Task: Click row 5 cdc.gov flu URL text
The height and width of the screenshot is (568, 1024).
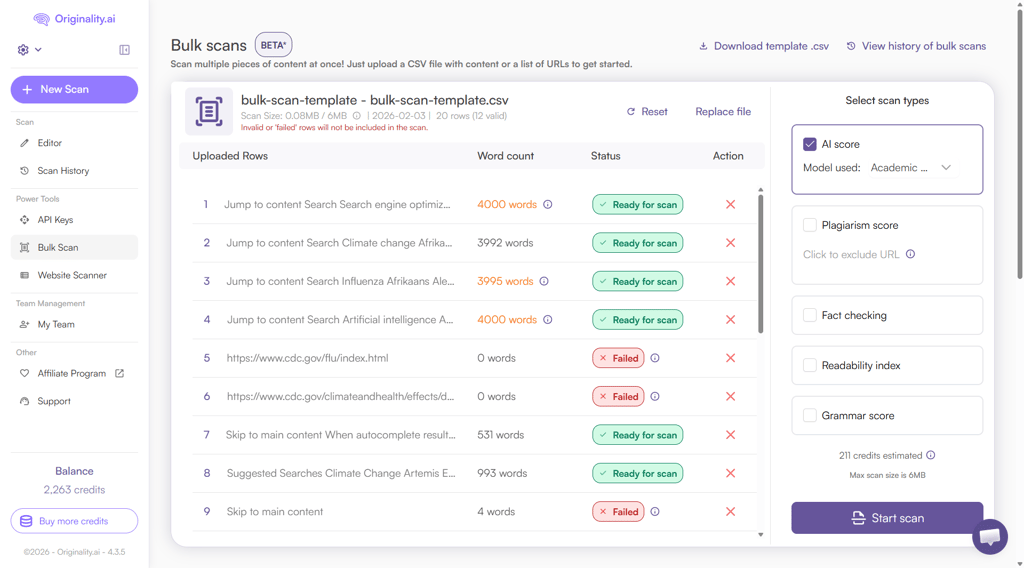Action: tap(307, 358)
